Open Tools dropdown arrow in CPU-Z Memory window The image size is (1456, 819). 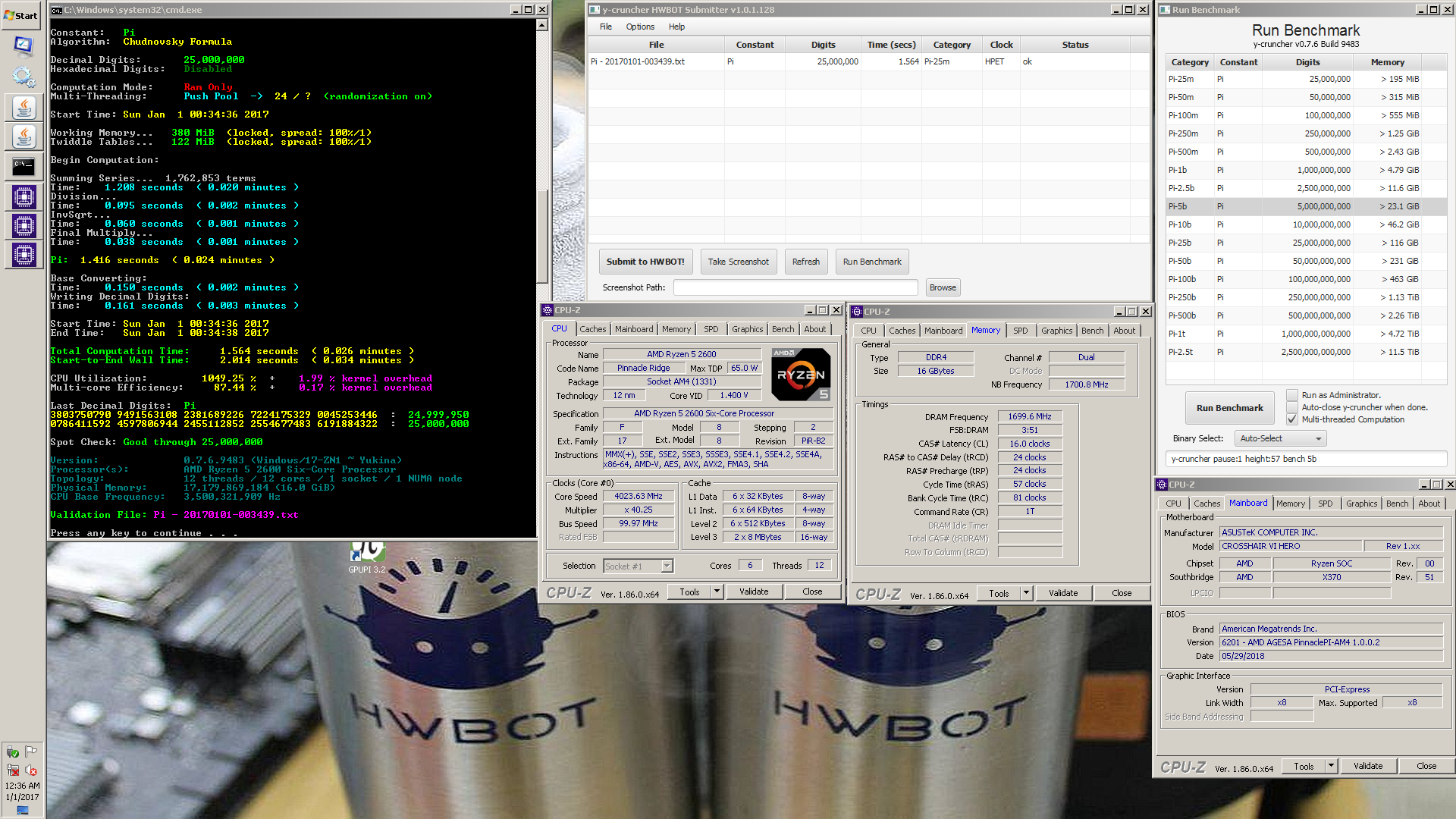pyautogui.click(x=1026, y=593)
